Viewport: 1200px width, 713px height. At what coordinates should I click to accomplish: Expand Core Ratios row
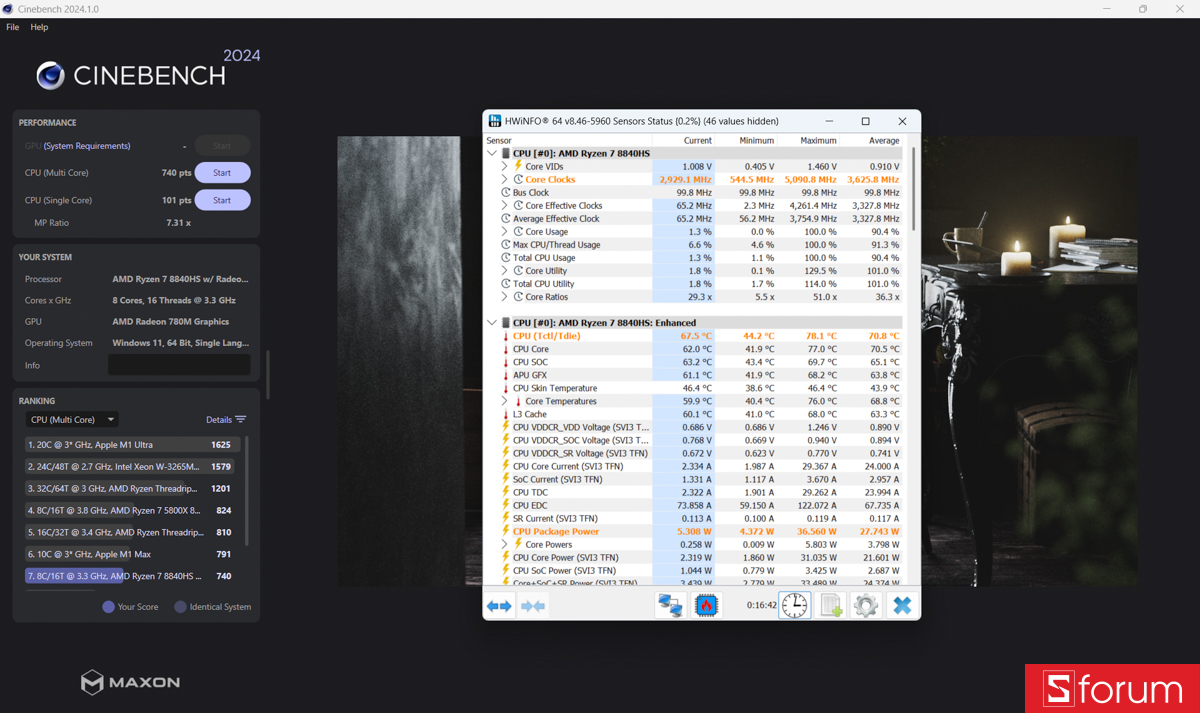505,296
